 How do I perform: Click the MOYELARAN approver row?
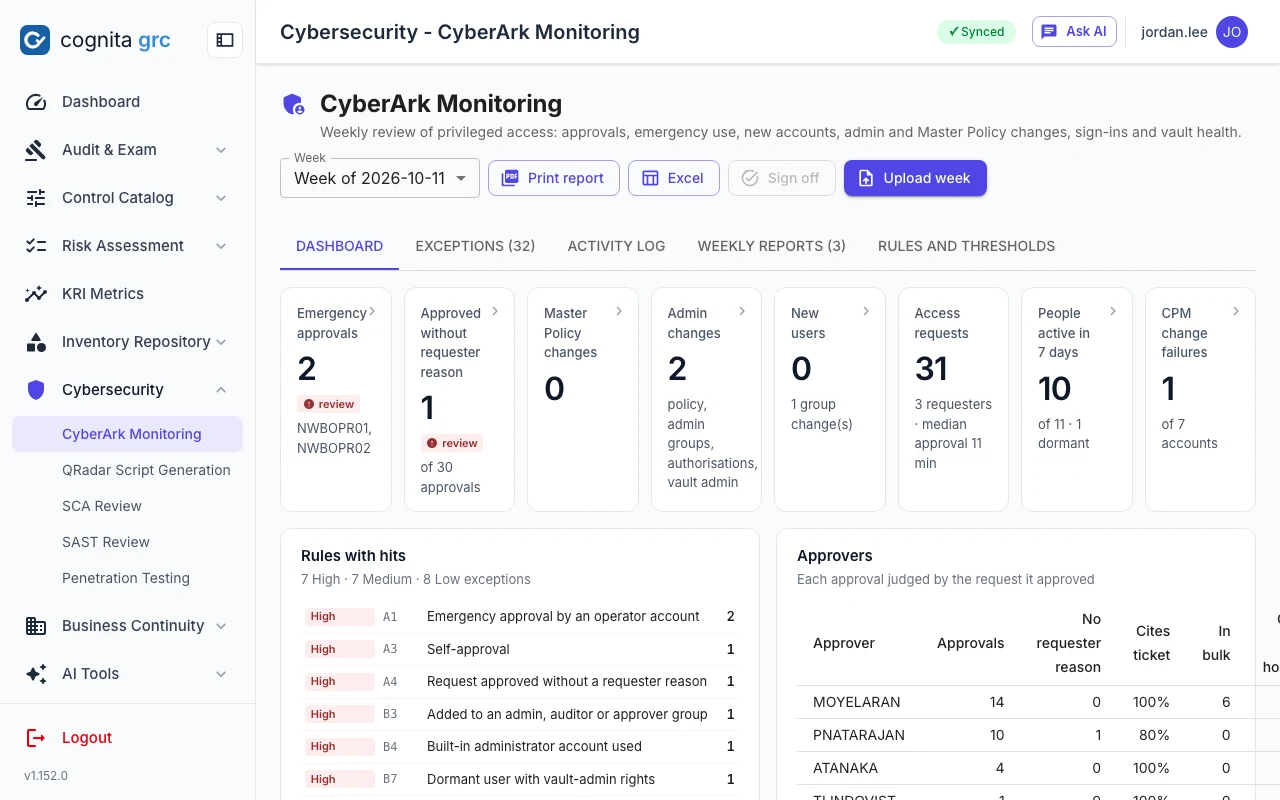[x=1026, y=702]
